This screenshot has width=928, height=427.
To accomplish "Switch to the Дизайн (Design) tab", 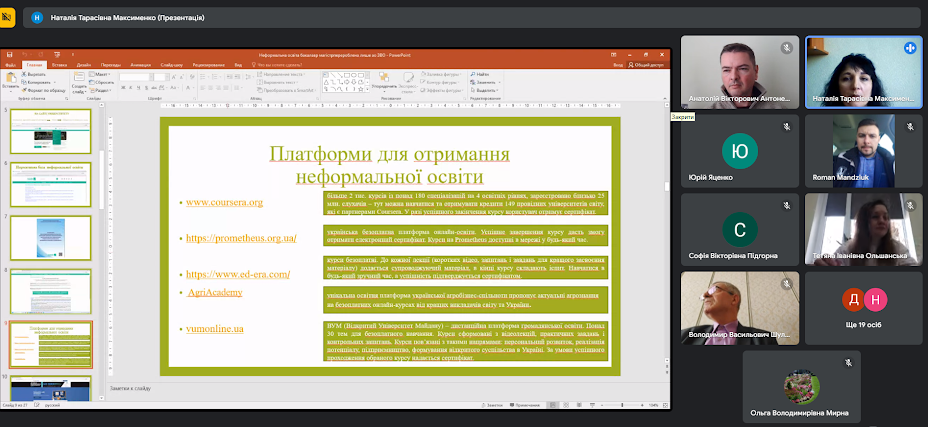I will (84, 65).
